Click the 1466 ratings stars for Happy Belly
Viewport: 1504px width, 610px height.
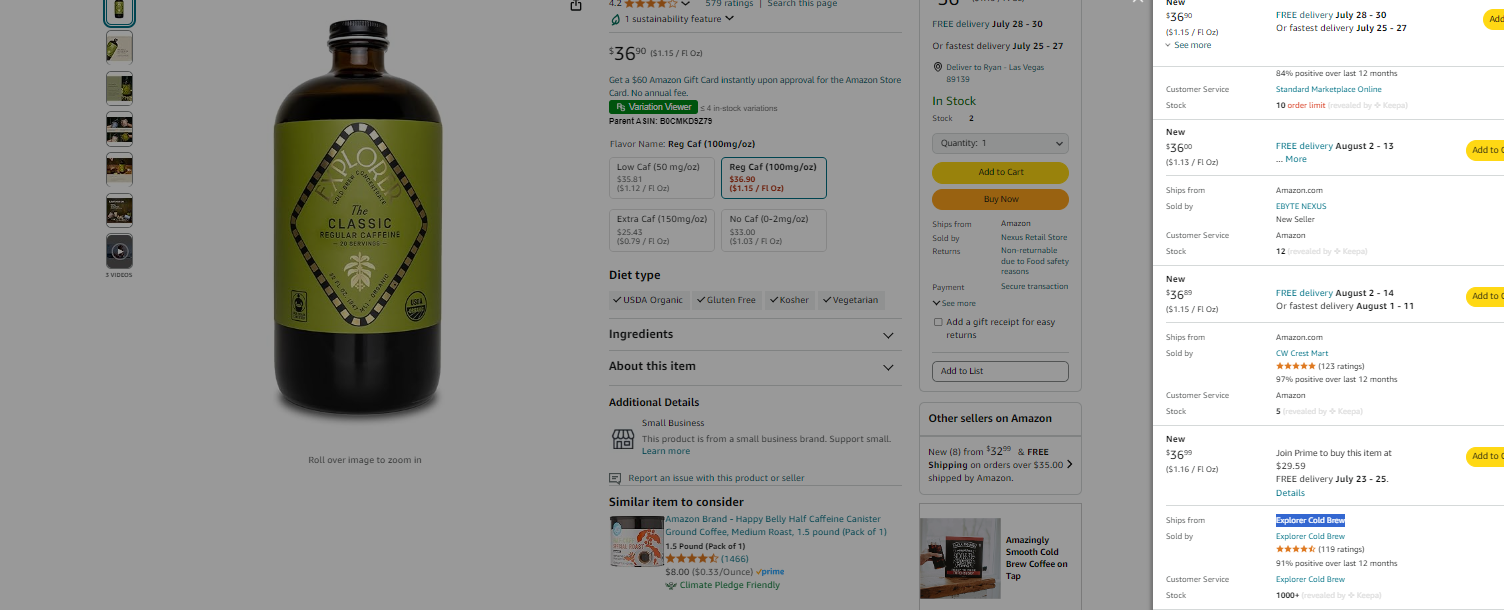691,559
